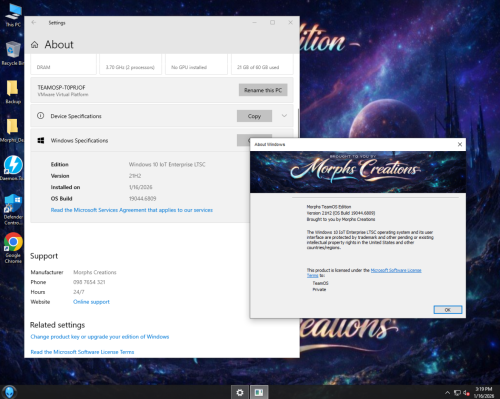Select the Installed on date 1/16/2026
The image size is (500, 399).
[140, 187]
